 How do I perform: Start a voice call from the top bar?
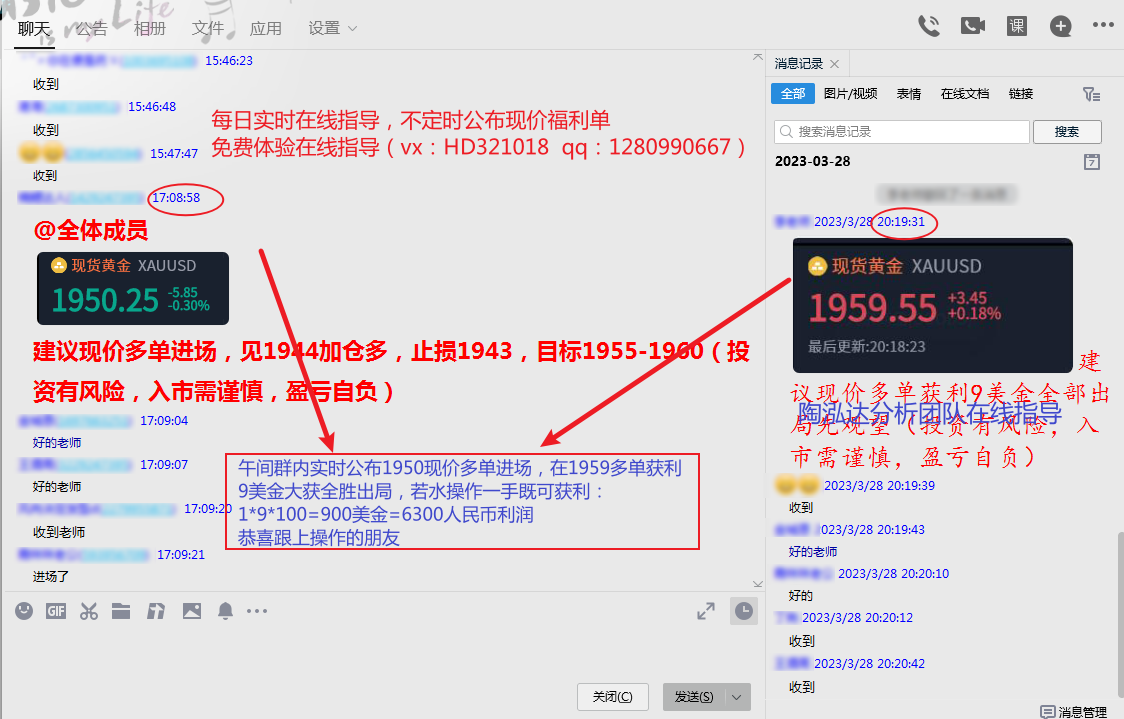coord(929,27)
